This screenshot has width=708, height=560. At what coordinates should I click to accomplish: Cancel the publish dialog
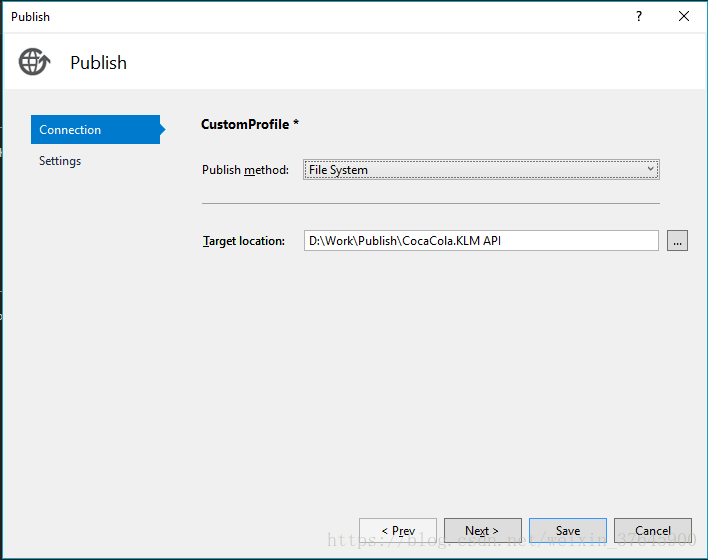[653, 531]
